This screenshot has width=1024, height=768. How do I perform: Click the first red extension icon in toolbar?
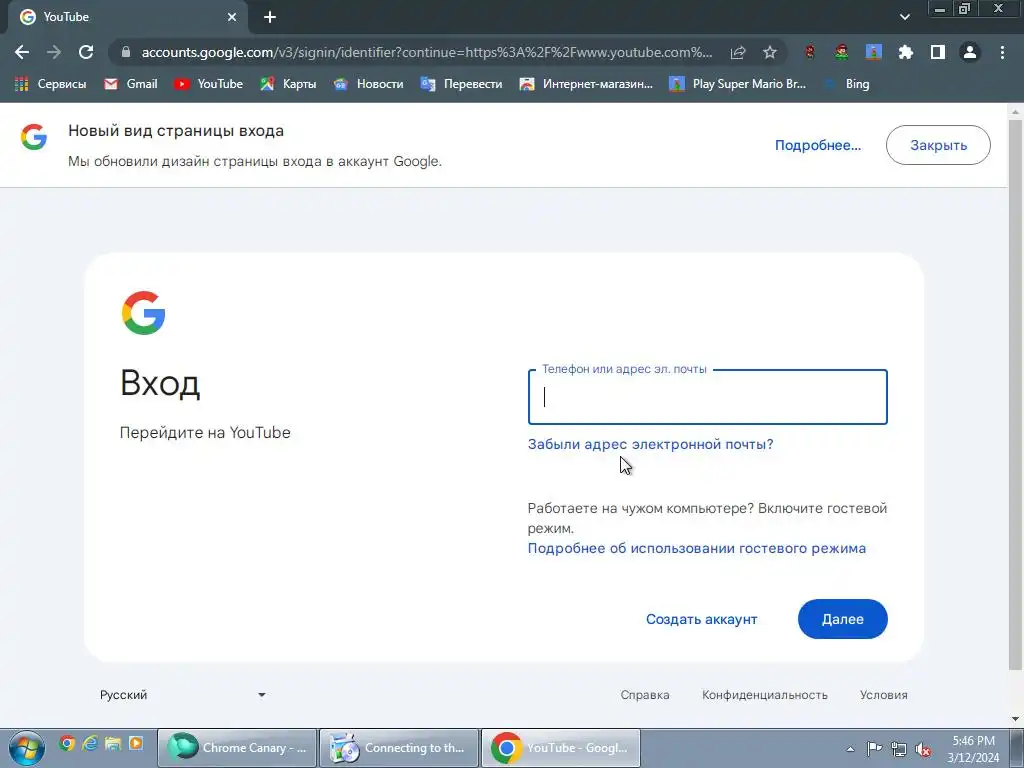[x=810, y=52]
